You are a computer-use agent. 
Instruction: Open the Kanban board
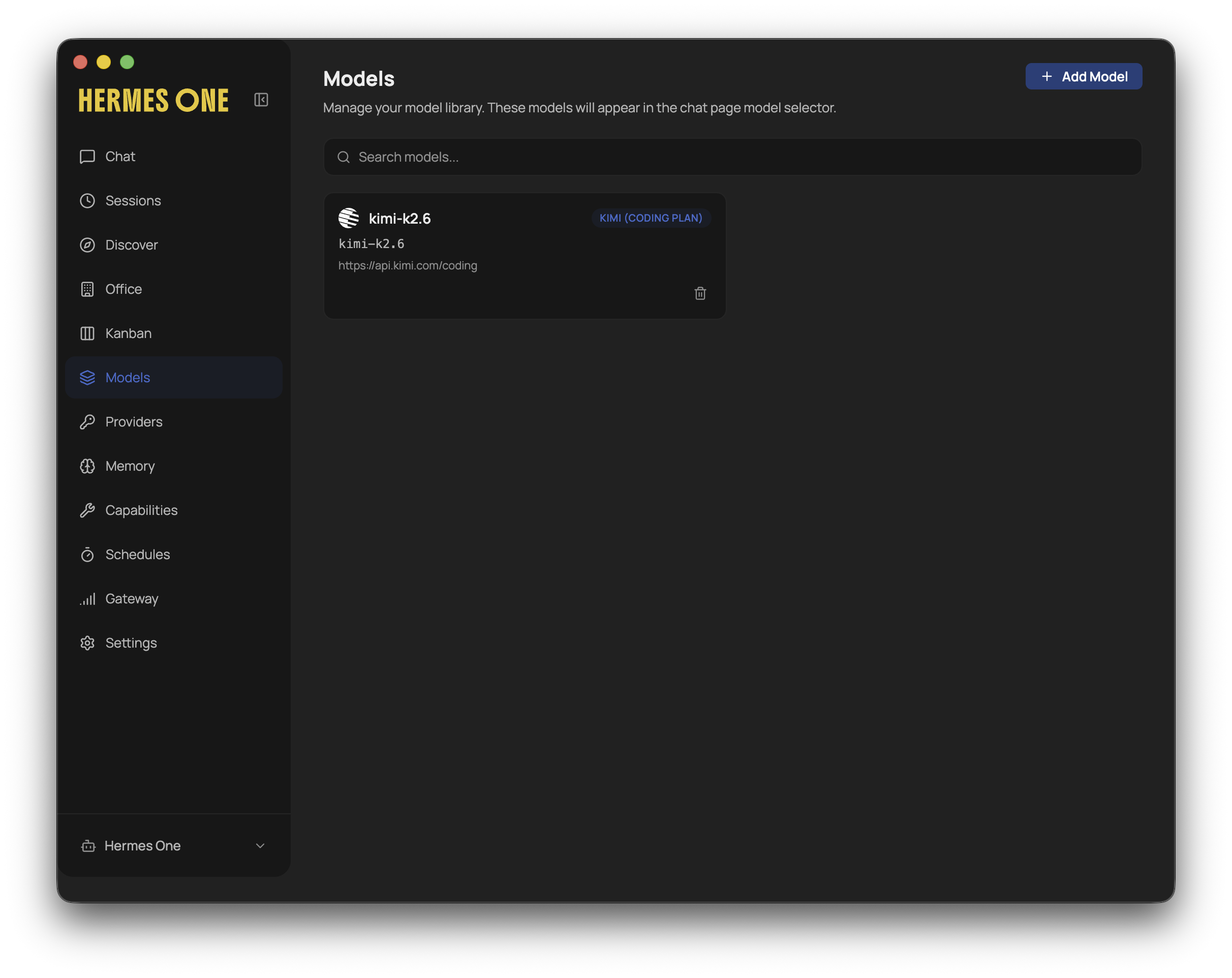[x=174, y=333]
